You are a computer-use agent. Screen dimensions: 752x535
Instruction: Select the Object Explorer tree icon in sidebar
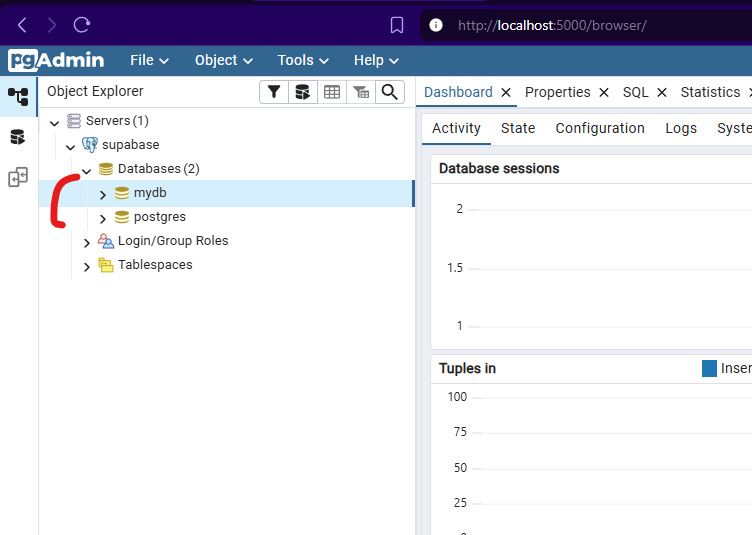(x=18, y=96)
